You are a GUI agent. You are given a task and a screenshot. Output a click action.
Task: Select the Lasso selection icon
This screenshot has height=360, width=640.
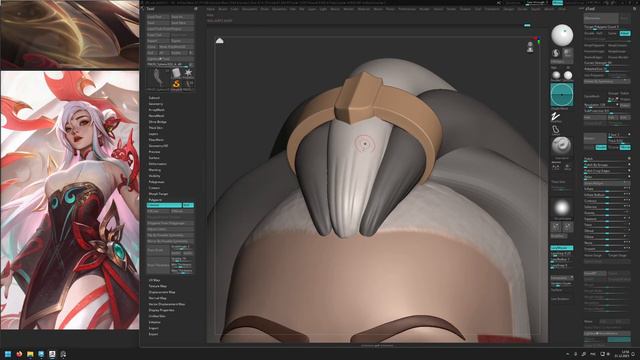(x=556, y=130)
